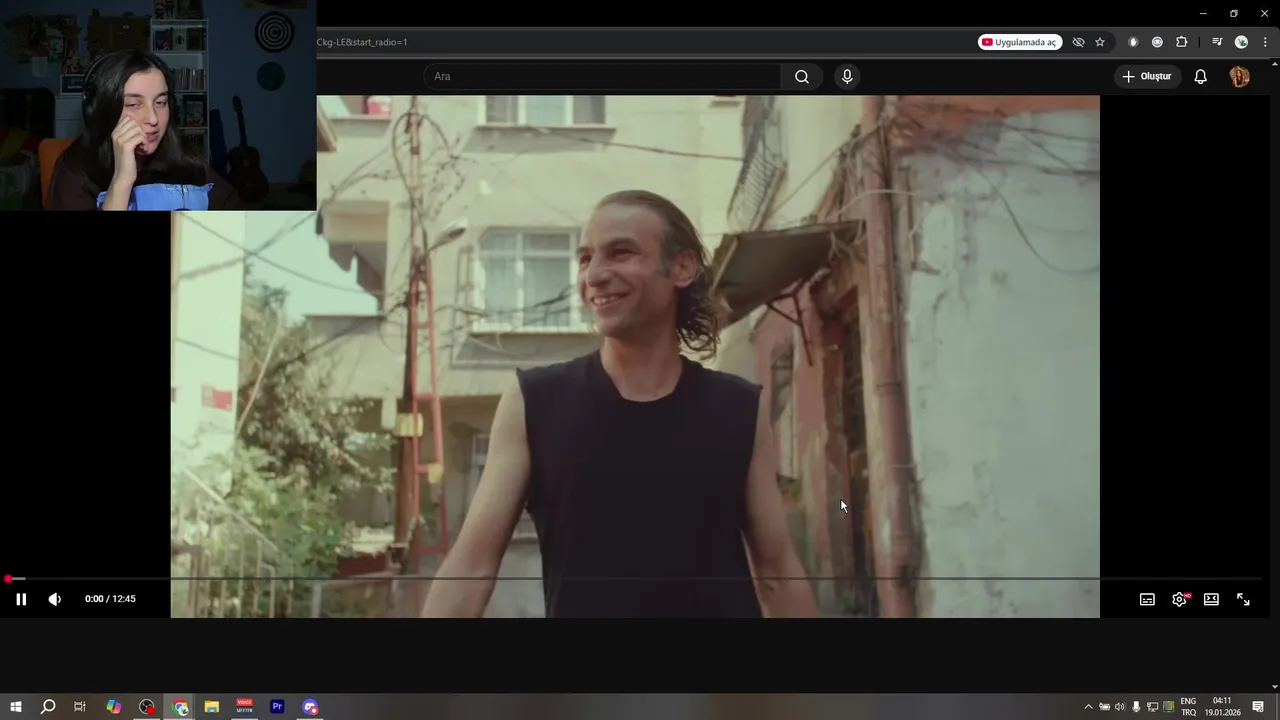Click the Uygulamada aç button
The image size is (1280, 720).
tap(1020, 42)
